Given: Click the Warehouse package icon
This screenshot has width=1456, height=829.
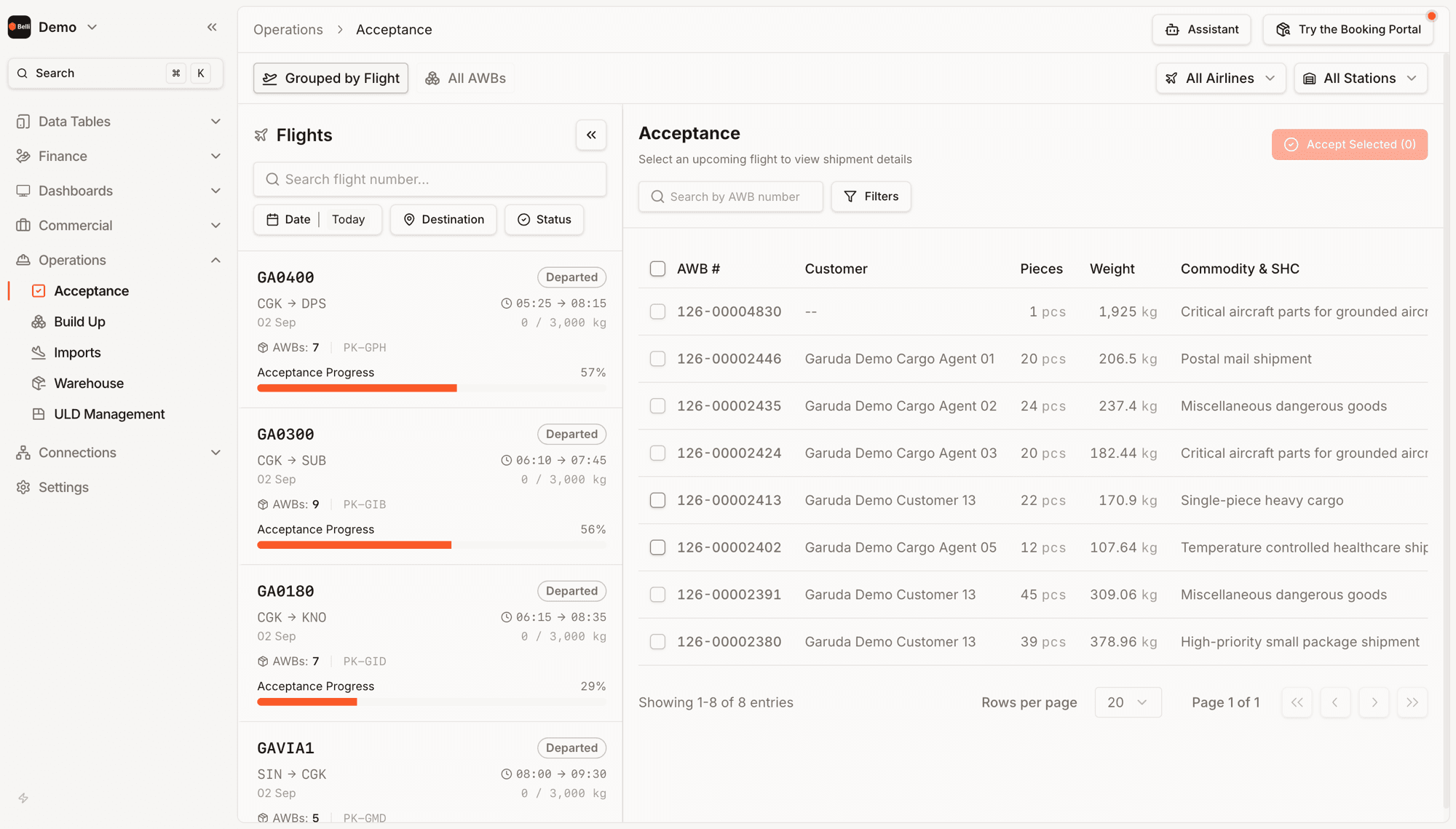Looking at the screenshot, I should tap(39, 384).
